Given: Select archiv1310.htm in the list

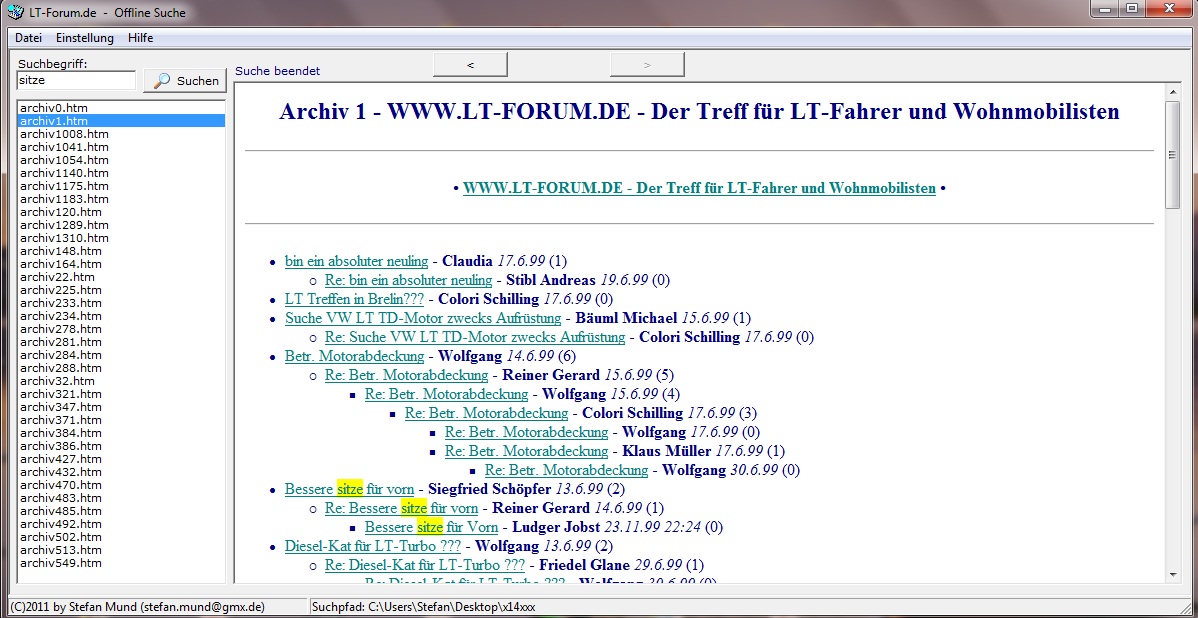Looking at the screenshot, I should 121,238.
